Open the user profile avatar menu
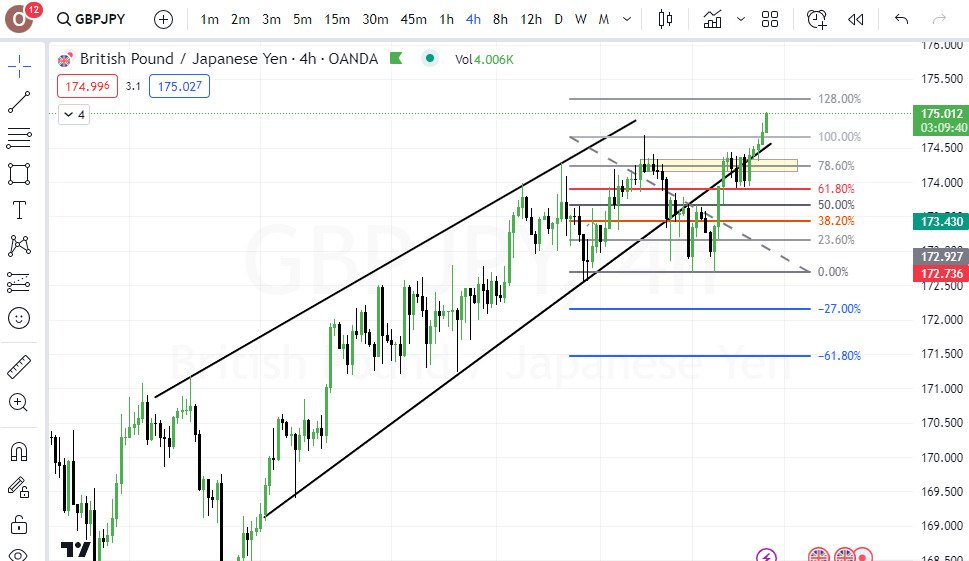This screenshot has height=561, width=969. click(19, 19)
